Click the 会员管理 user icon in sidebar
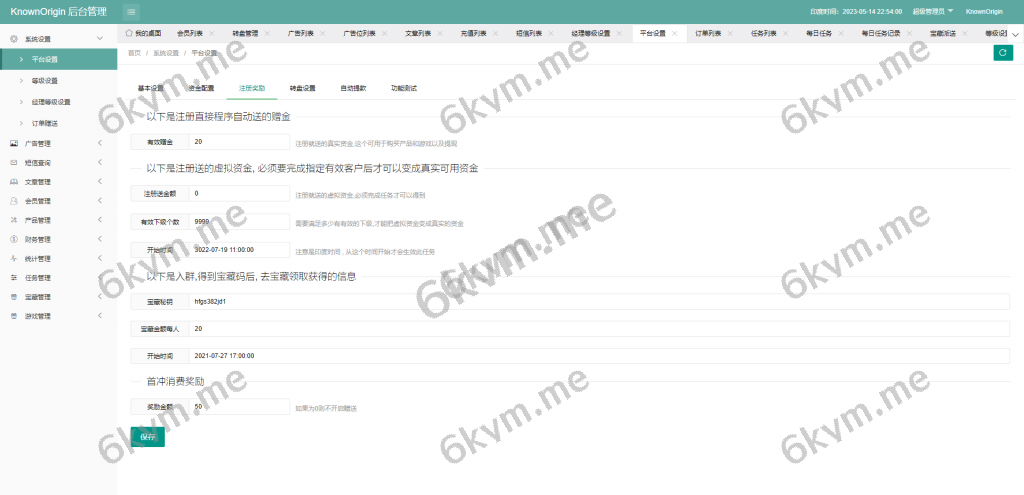 (x=14, y=200)
